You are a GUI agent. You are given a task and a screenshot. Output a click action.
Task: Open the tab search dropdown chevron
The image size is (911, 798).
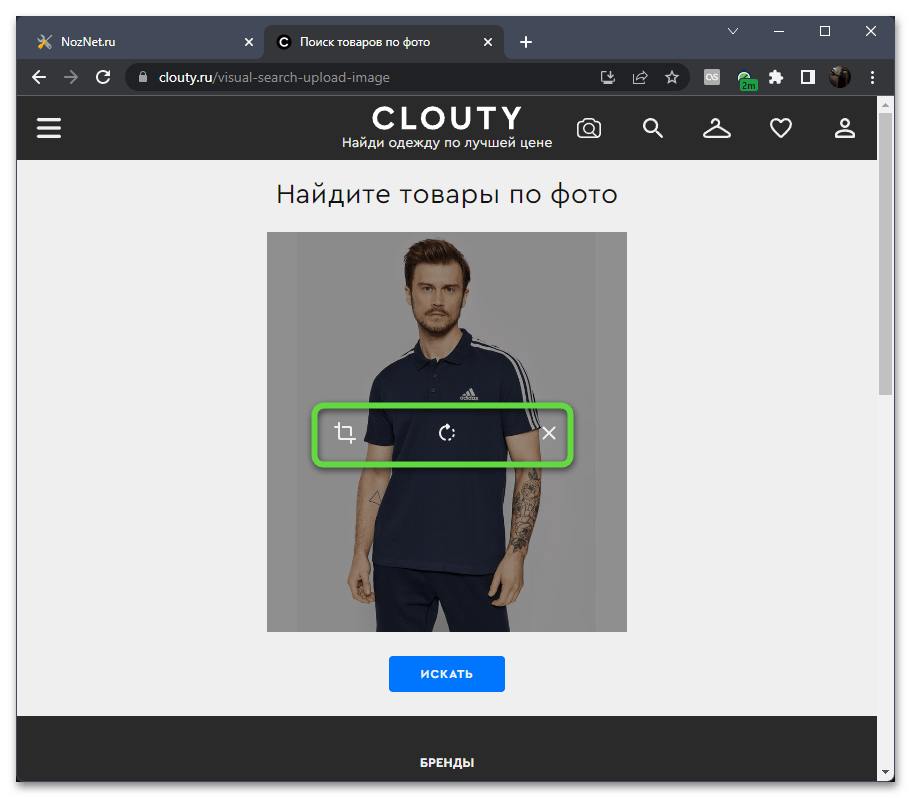coord(733,31)
